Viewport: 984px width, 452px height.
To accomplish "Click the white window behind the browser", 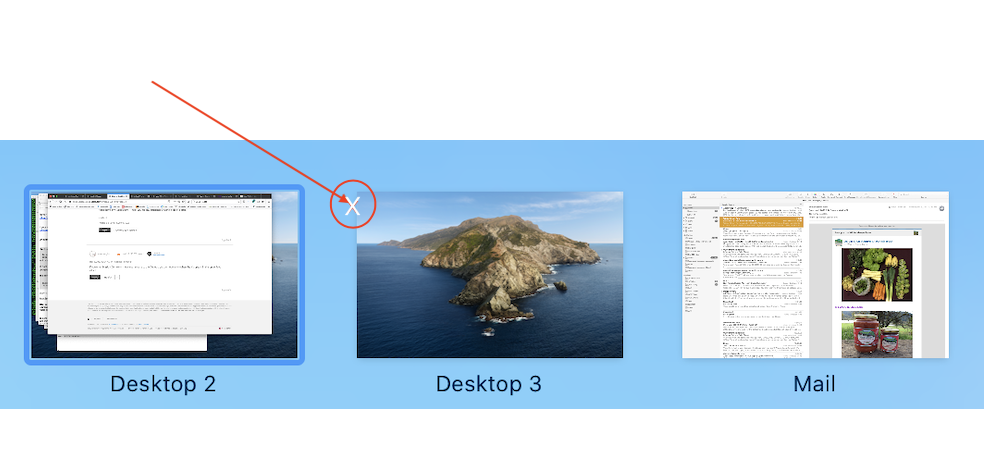I will tap(132, 343).
